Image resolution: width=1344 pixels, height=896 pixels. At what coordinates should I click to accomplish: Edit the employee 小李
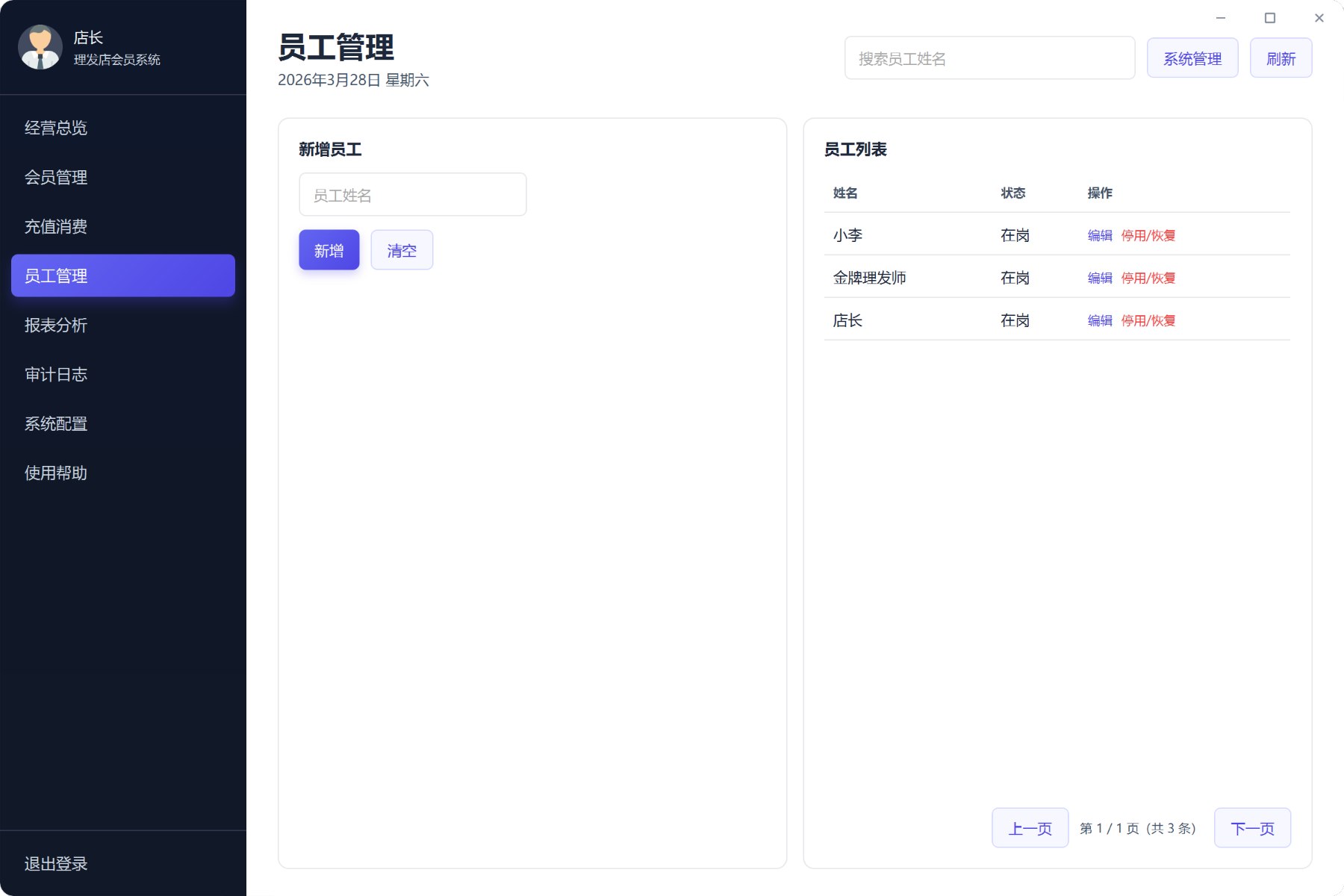(1100, 235)
